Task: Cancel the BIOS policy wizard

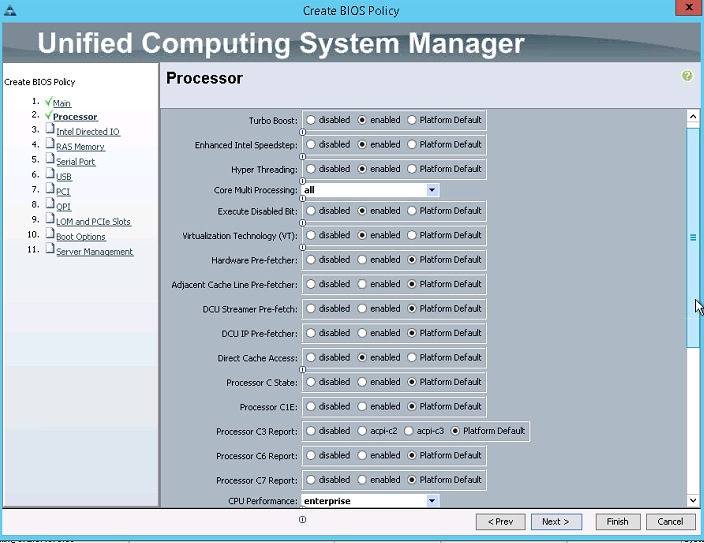Action: point(670,522)
